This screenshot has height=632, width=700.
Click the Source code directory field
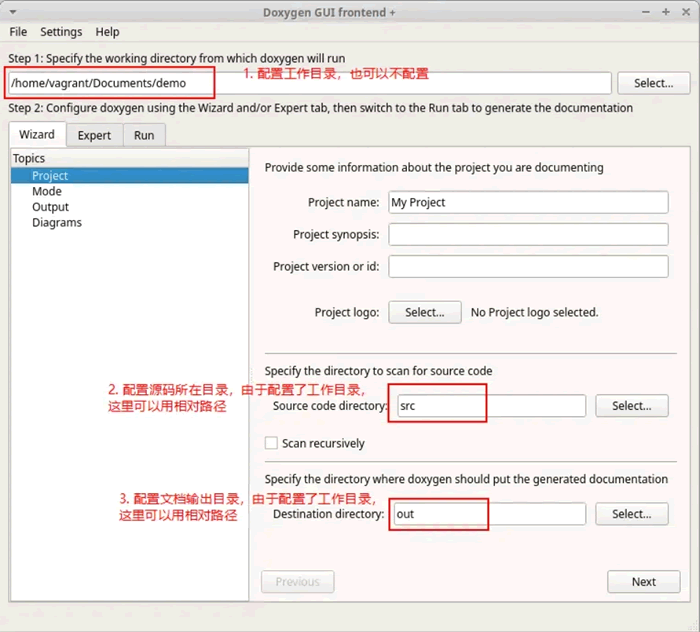pos(491,406)
